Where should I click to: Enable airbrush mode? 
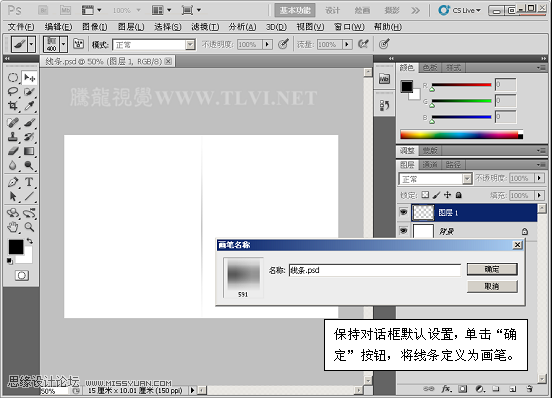pyautogui.click(x=363, y=44)
